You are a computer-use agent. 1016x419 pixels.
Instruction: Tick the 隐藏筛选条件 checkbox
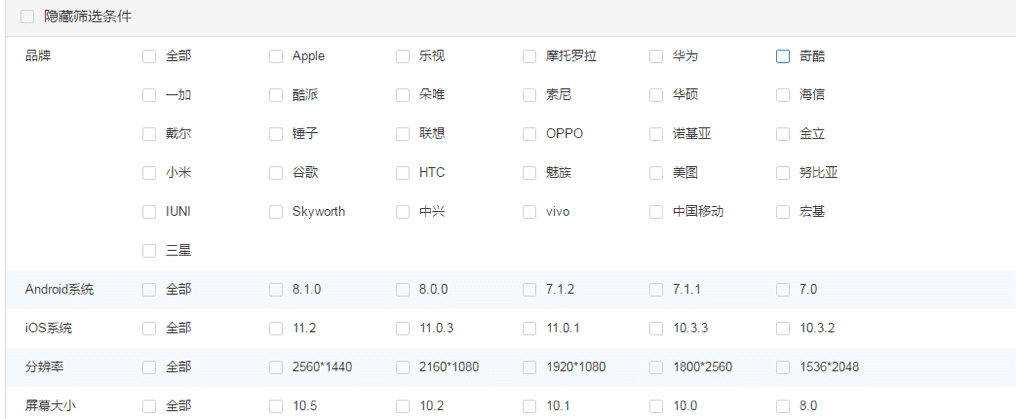pos(27,17)
